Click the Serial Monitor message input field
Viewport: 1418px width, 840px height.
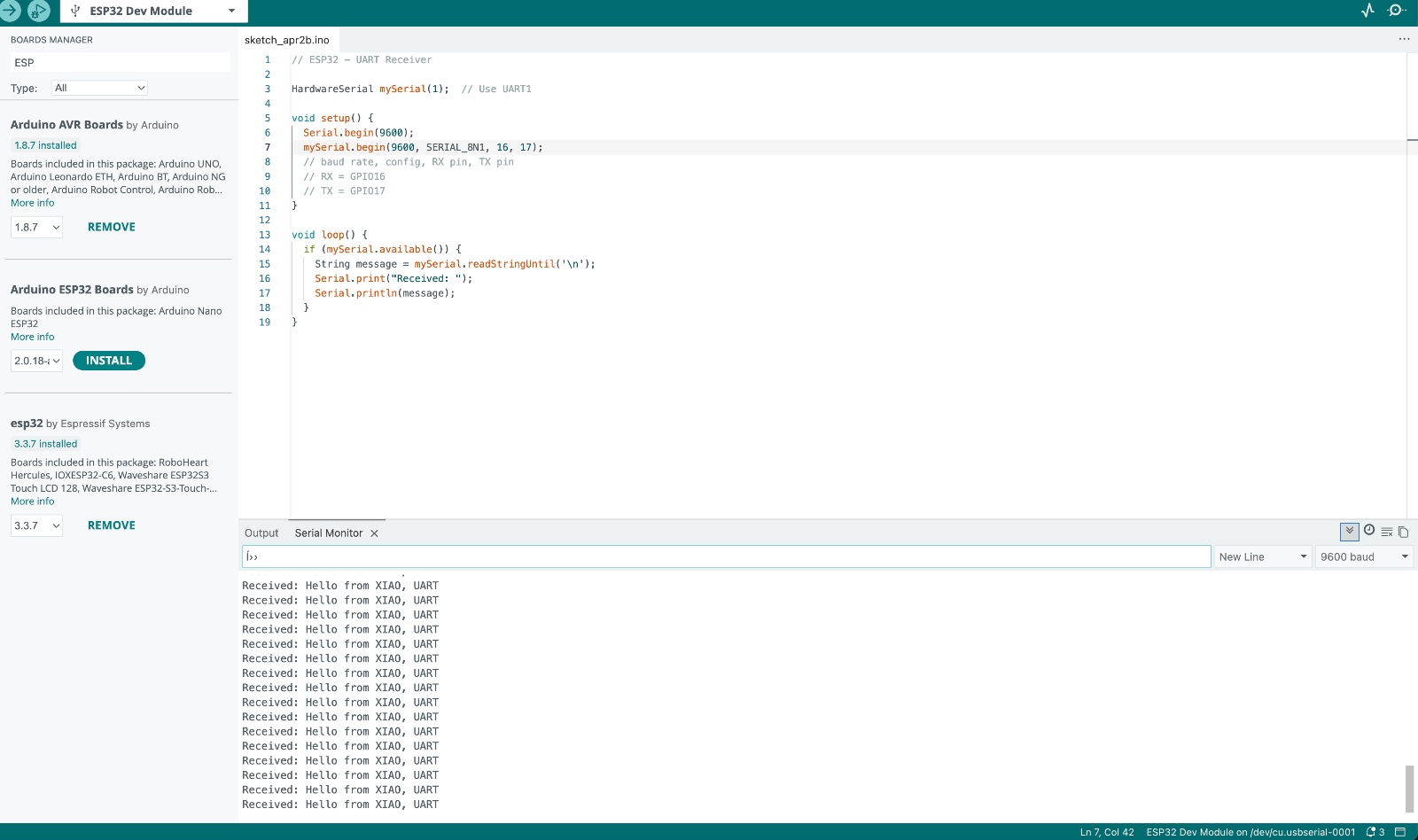[x=727, y=556]
